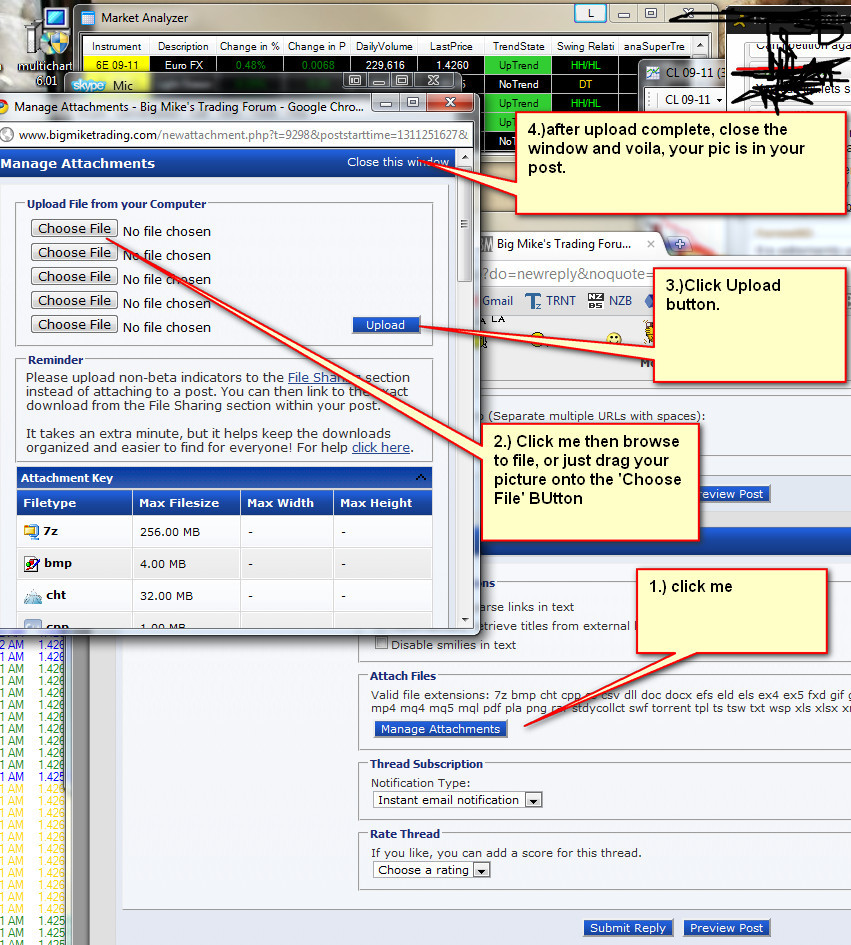Viewport: 851px width, 945px height.
Task: Click Manage Attachments popup scroll down arrow
Action: coord(465,619)
